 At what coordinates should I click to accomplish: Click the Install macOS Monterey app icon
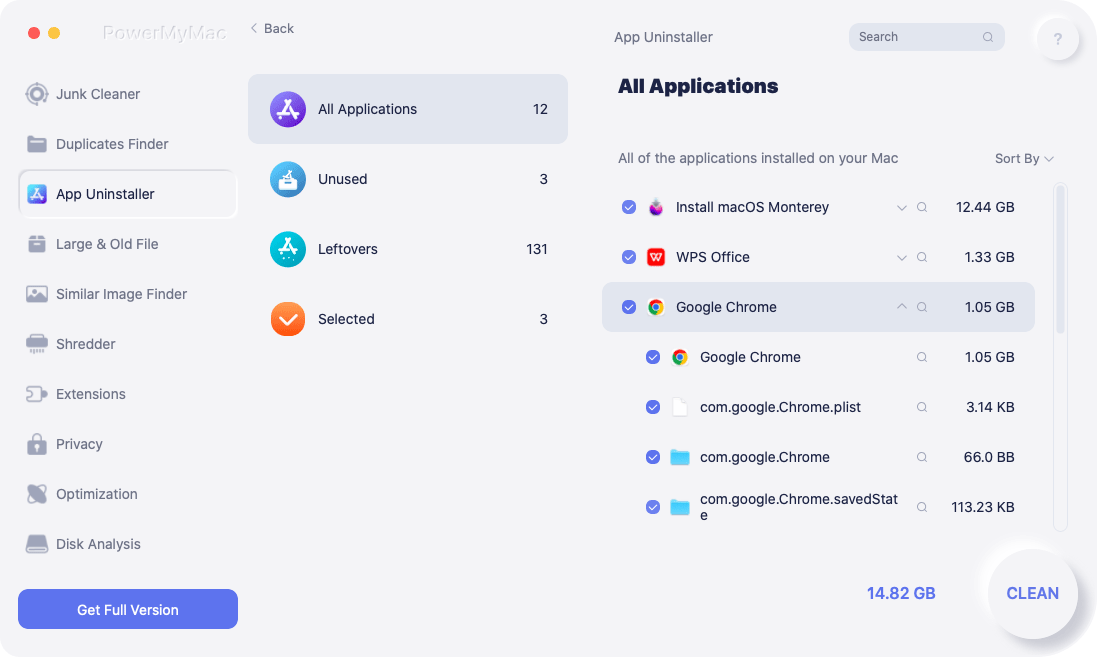(656, 207)
